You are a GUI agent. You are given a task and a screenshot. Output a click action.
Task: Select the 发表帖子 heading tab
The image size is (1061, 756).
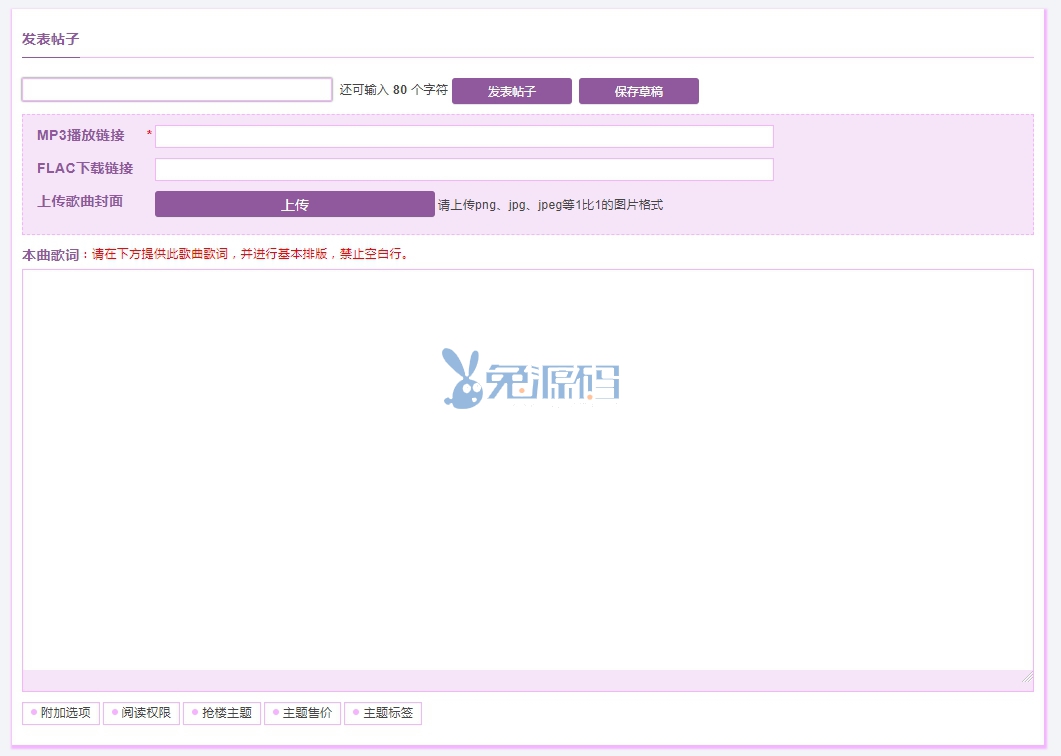(x=50, y=40)
